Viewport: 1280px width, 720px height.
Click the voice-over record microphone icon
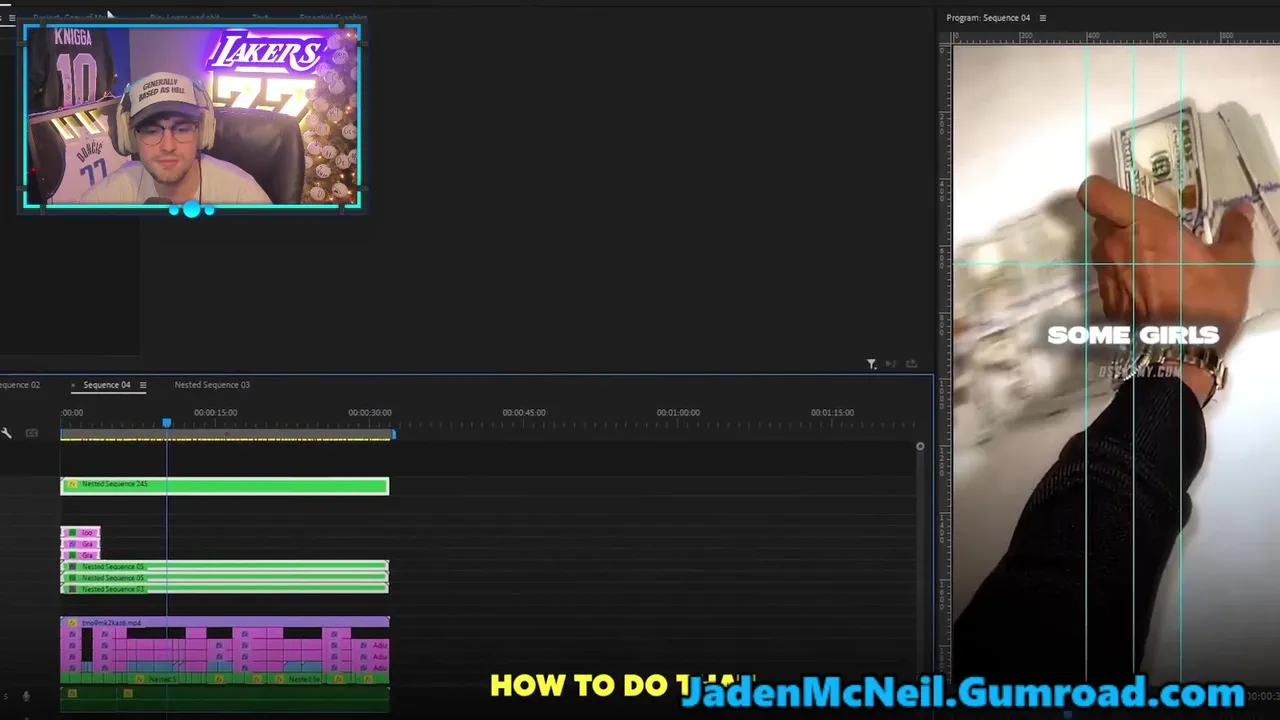[26, 696]
